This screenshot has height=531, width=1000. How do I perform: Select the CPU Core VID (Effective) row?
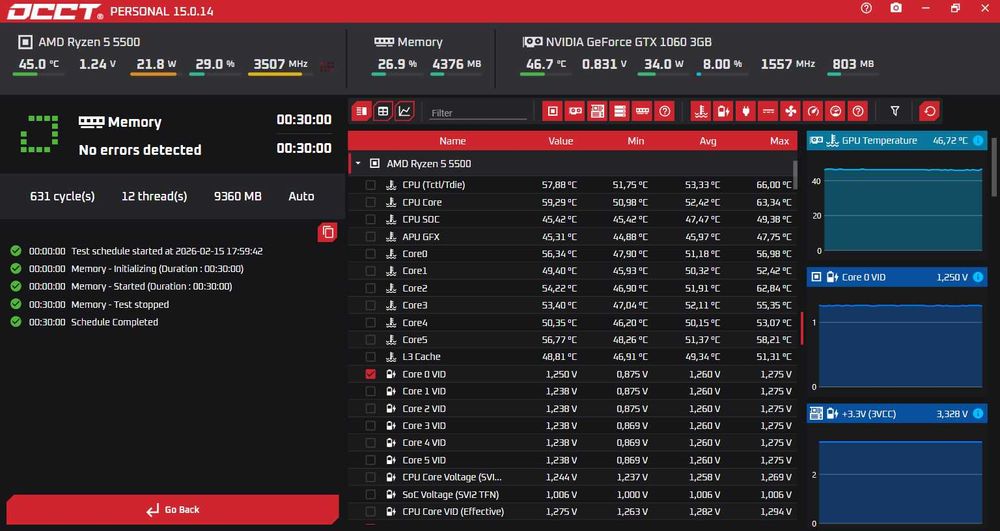coord(572,512)
